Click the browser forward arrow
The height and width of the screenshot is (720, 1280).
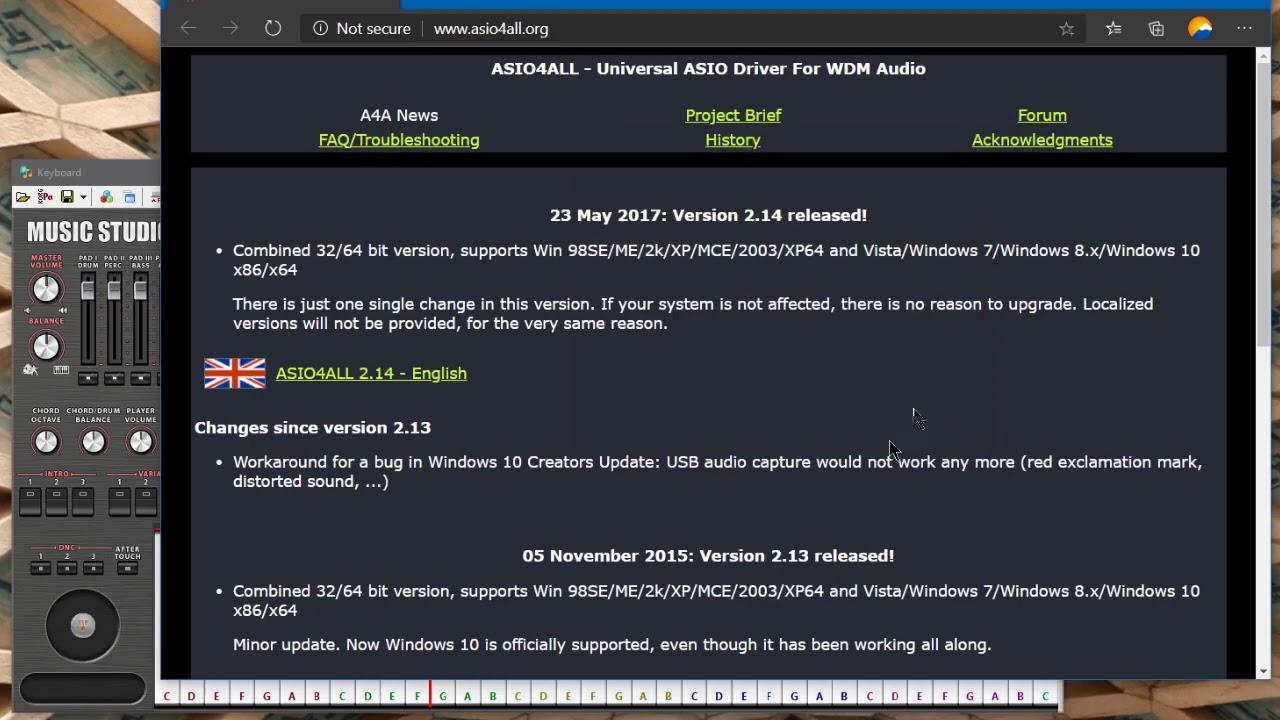coord(231,29)
